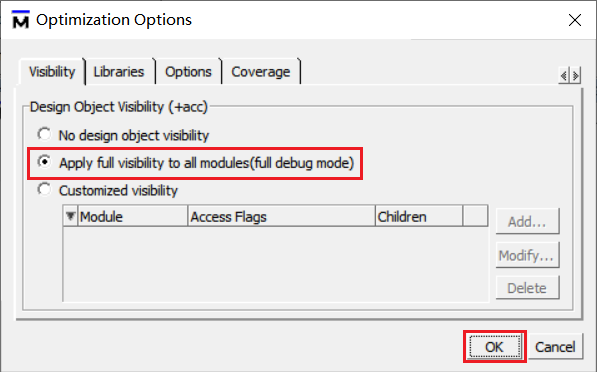
Task: Open the Libraries tab
Action: click(119, 72)
